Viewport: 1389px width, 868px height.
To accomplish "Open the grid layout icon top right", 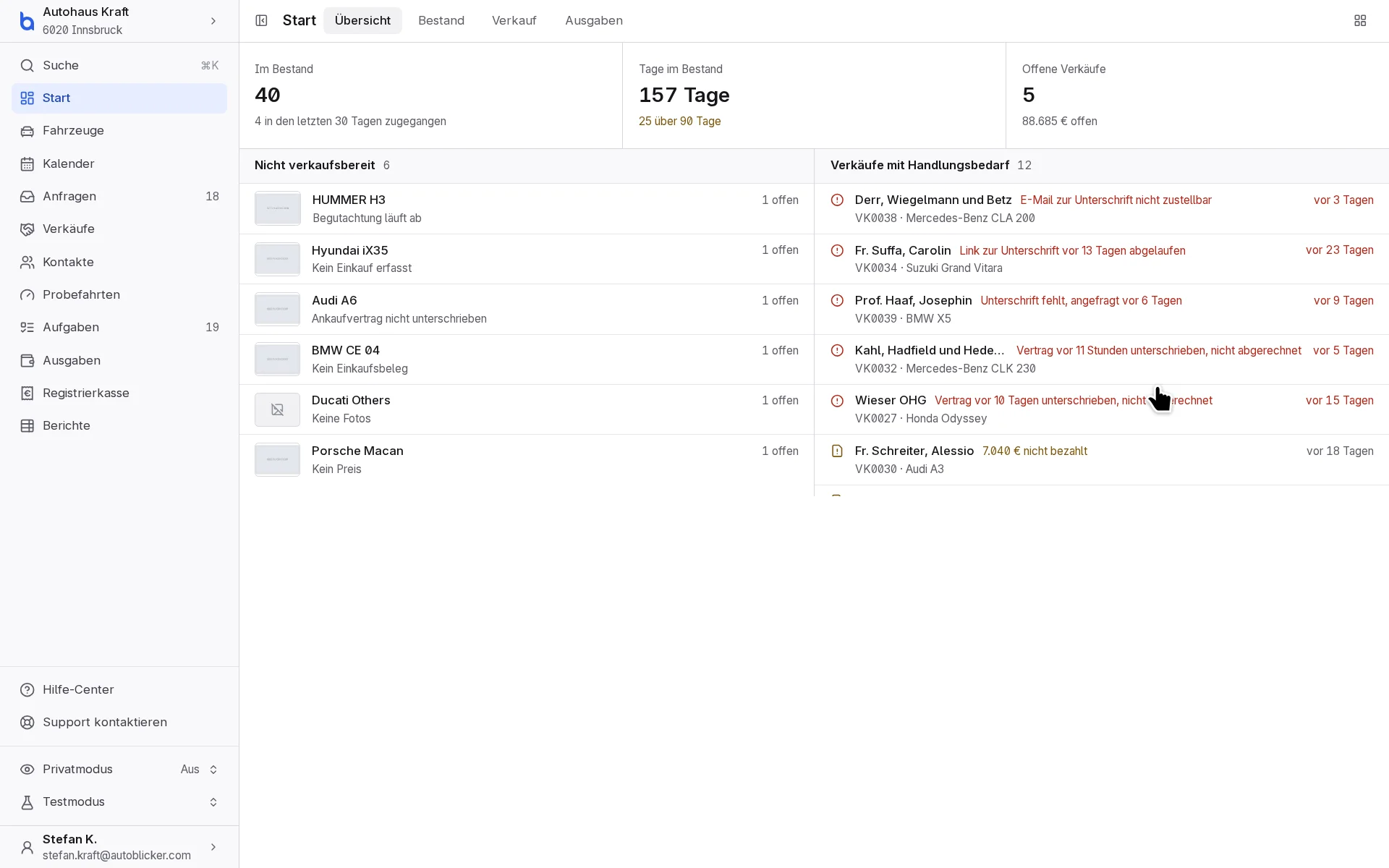I will click(x=1360, y=20).
